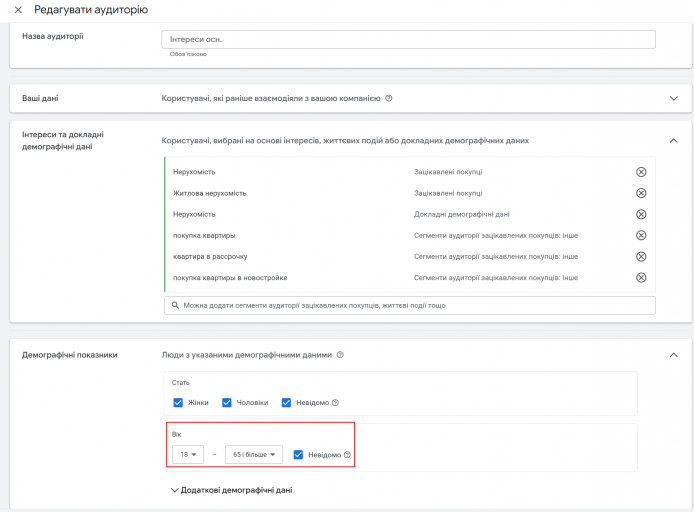Close the audience editor with X icon
Screen dimensions: 694x512
pos(18,10)
